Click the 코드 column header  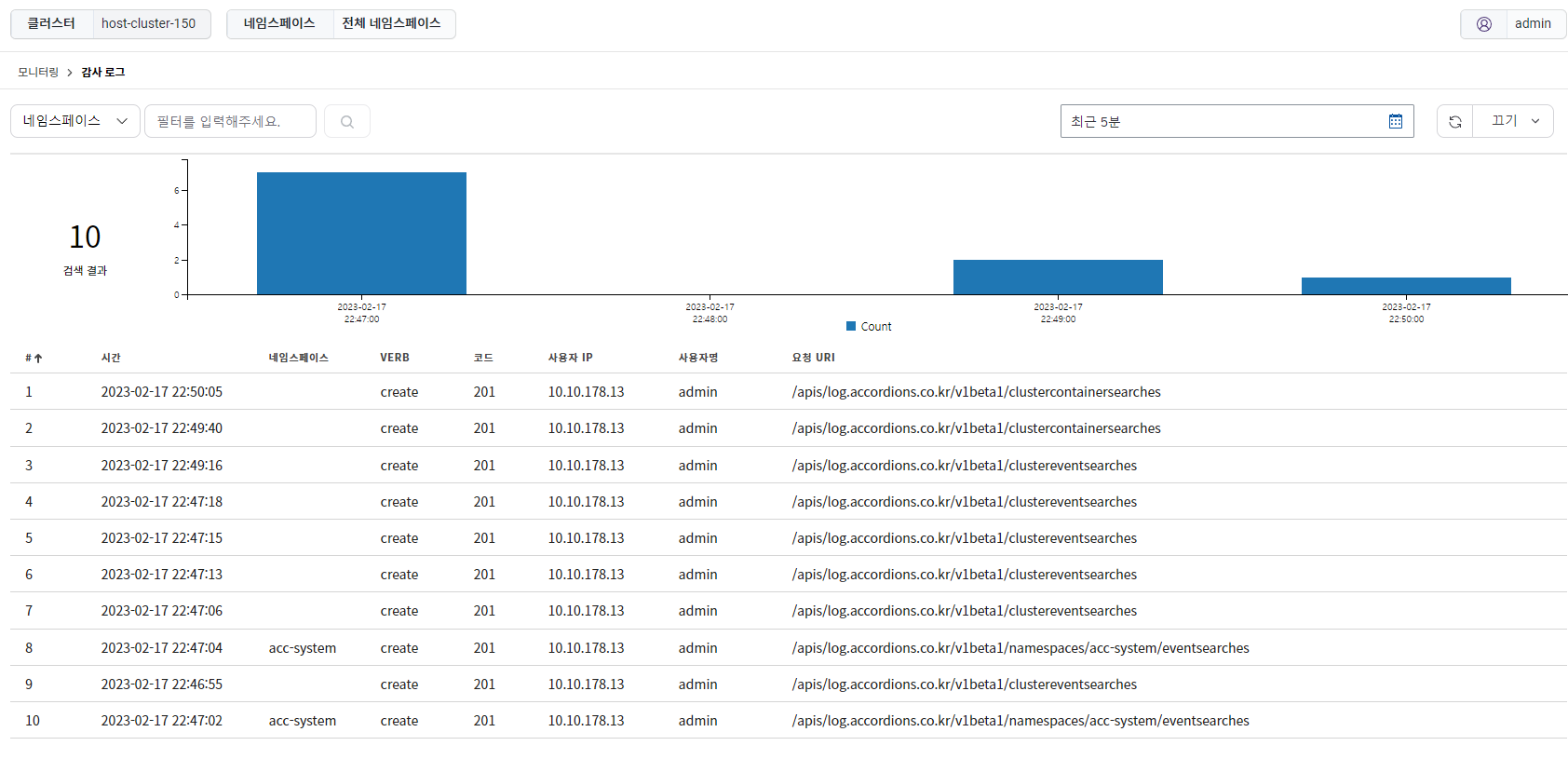[483, 358]
